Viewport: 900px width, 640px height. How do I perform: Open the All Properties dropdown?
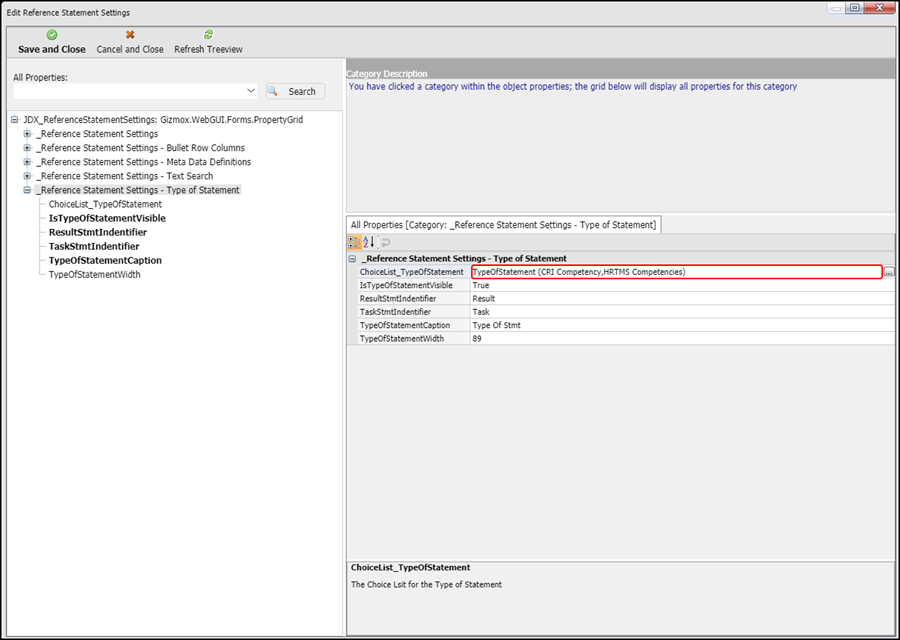pyautogui.click(x=250, y=91)
